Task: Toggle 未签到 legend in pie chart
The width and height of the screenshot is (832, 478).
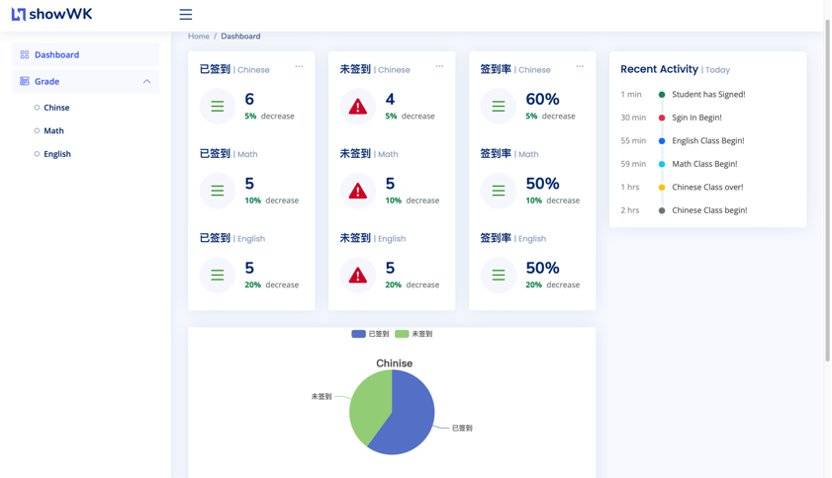Action: point(414,334)
